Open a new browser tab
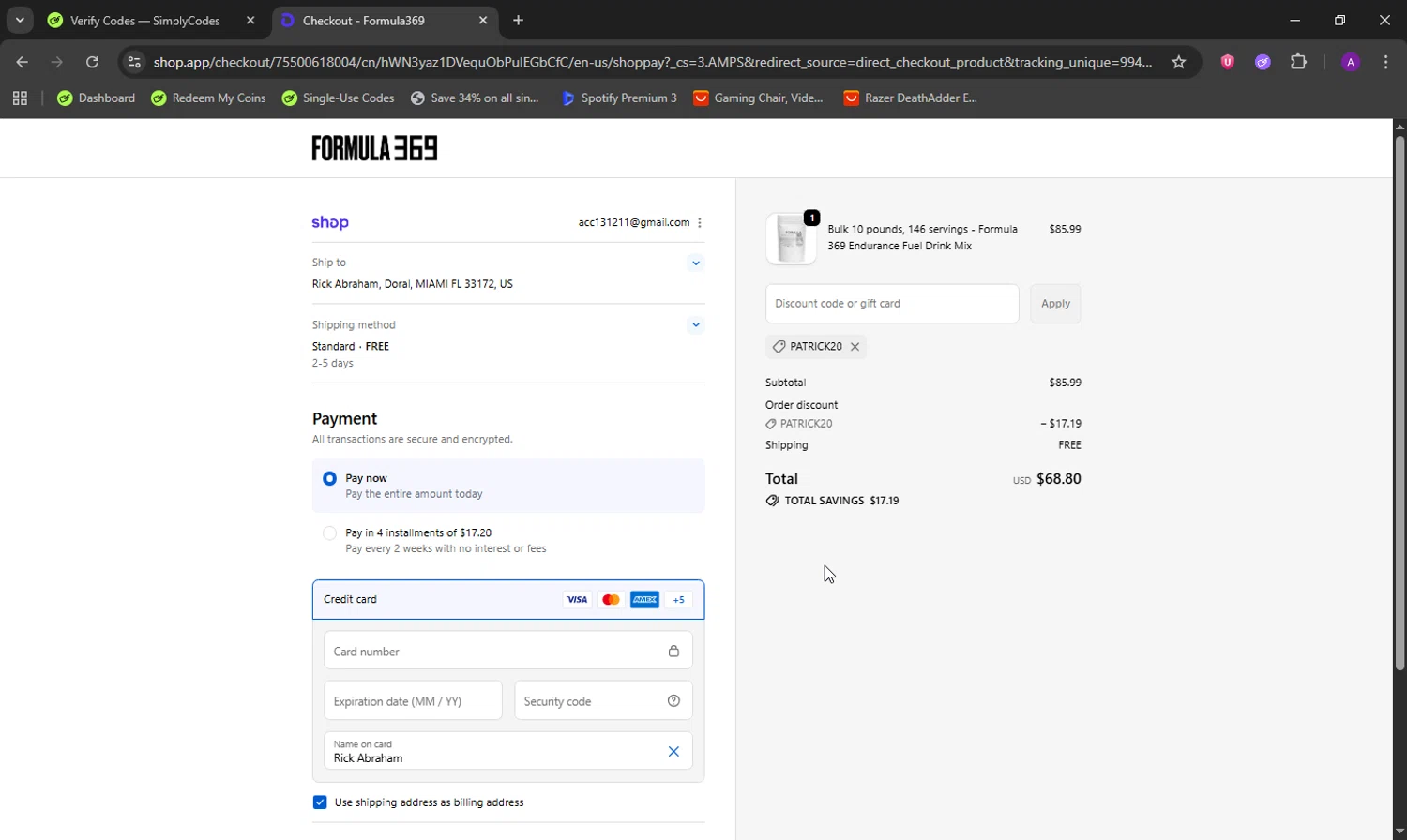The width and height of the screenshot is (1407, 840). [x=519, y=21]
